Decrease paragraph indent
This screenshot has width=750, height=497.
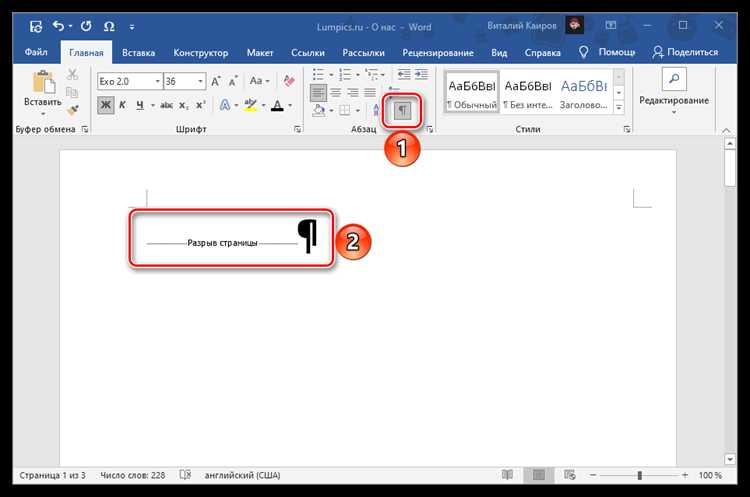coord(404,74)
